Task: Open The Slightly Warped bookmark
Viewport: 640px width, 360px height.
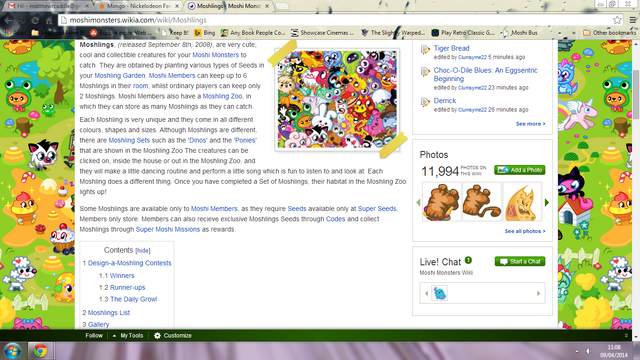Action: click(x=393, y=33)
